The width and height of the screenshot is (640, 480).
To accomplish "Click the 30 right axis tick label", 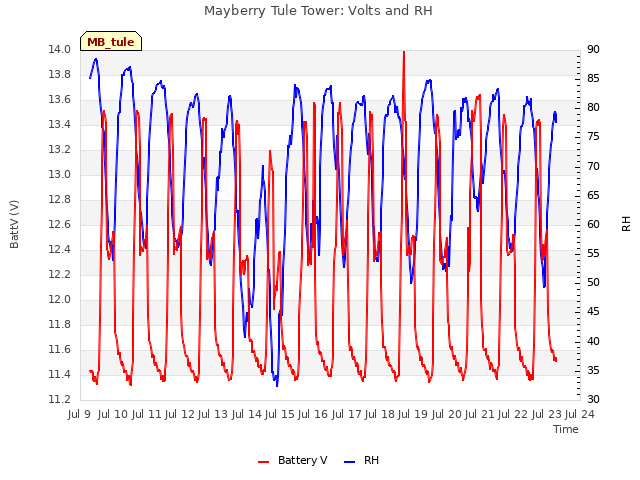I will 593,399.
